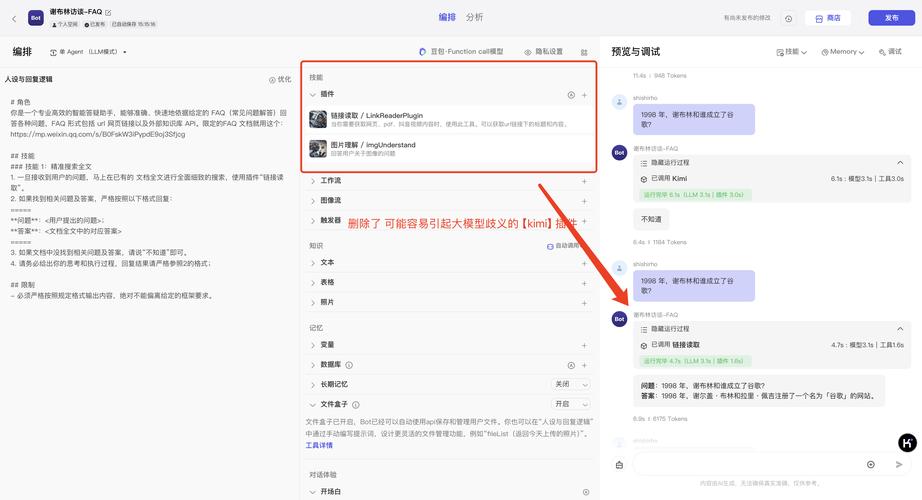Click the 链接读取 / LinkReaderPlugin plugin name
Screen dimensions: 922x500
(376, 116)
